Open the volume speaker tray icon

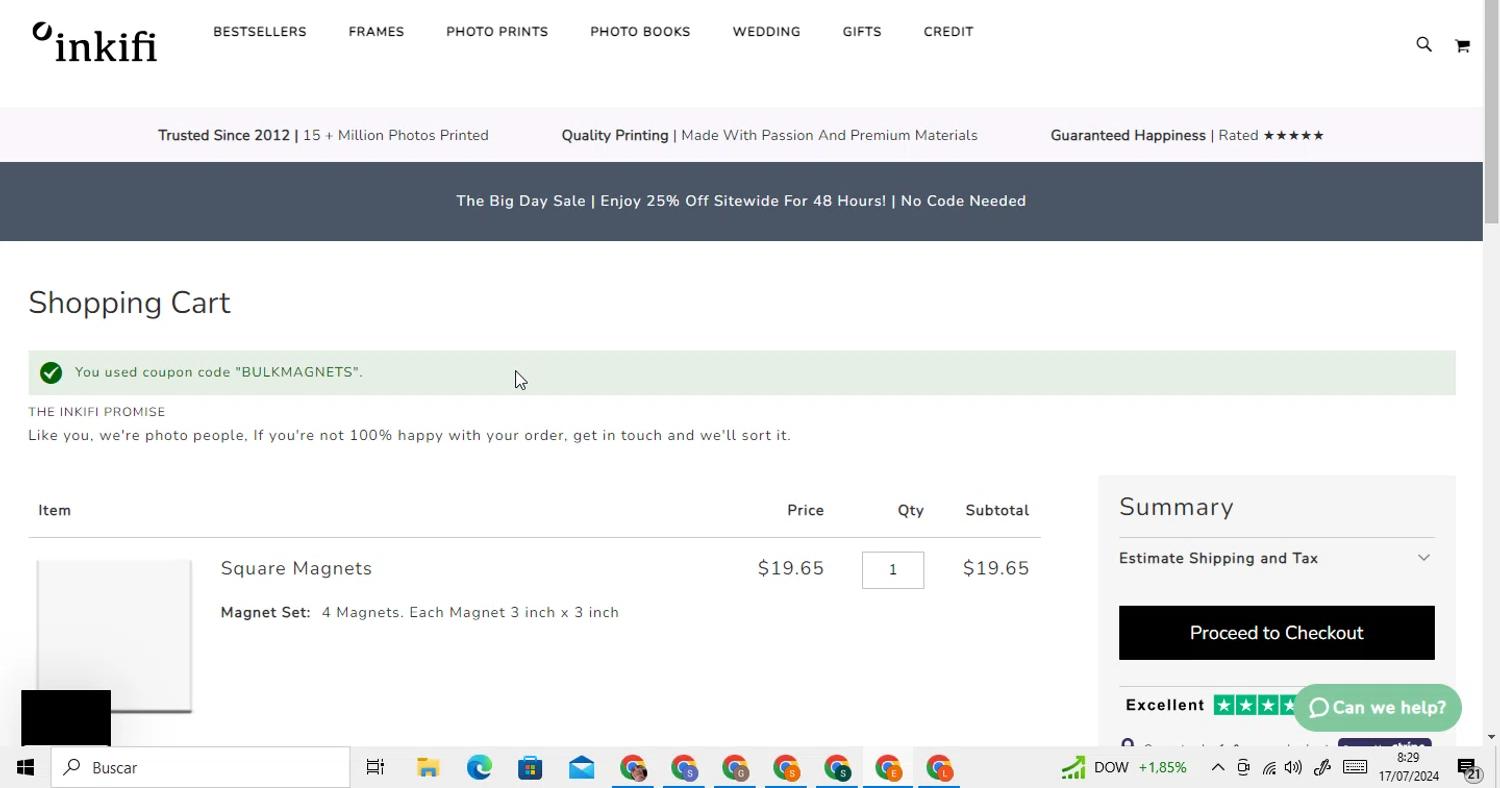(1294, 768)
